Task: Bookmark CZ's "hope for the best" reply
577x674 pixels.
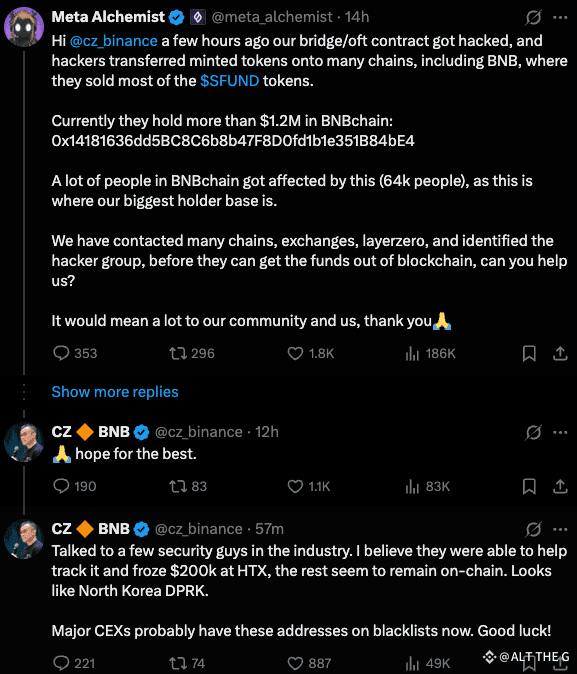Action: 529,486
